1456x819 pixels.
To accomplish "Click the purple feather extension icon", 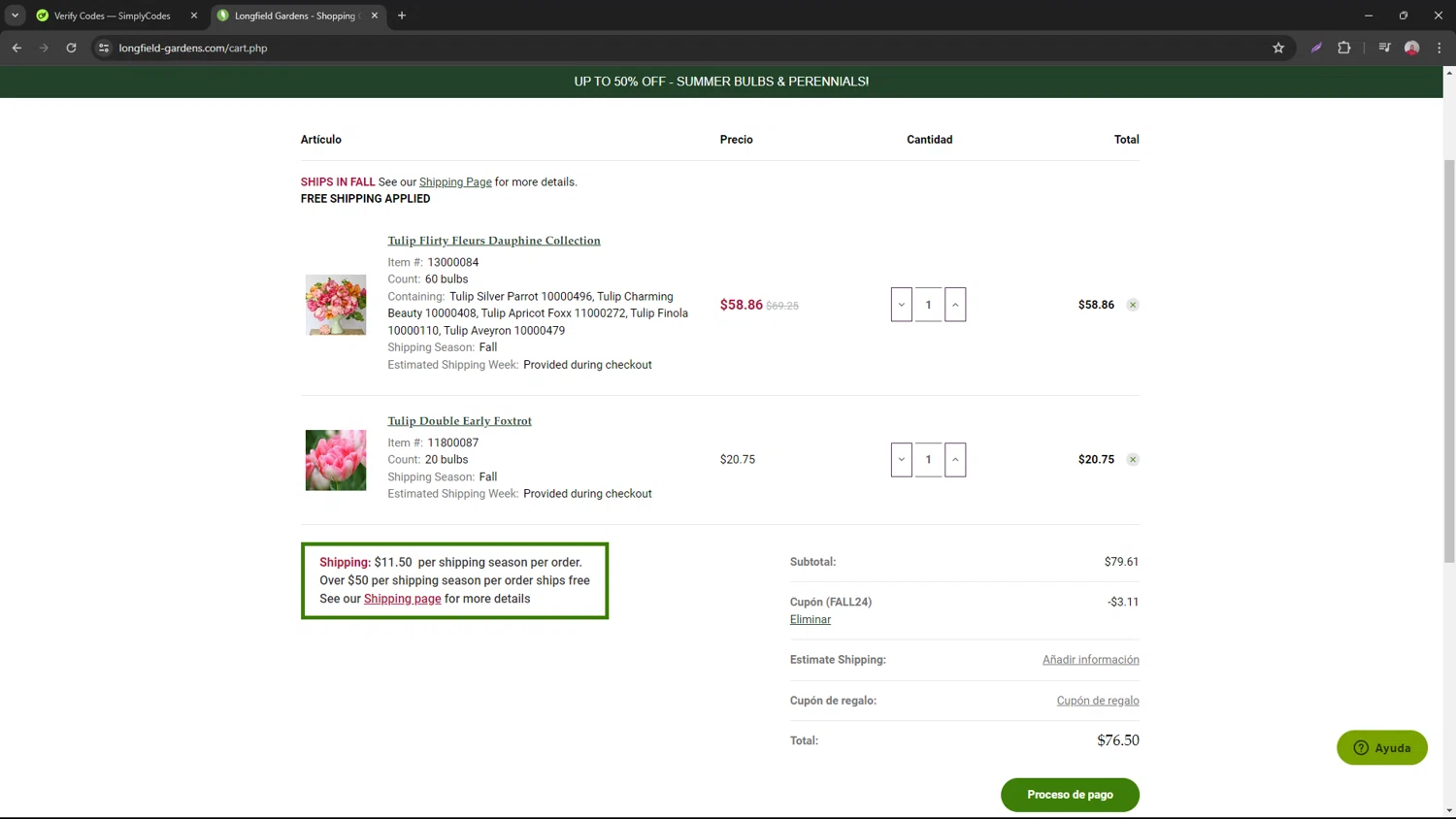I will coord(1316,48).
